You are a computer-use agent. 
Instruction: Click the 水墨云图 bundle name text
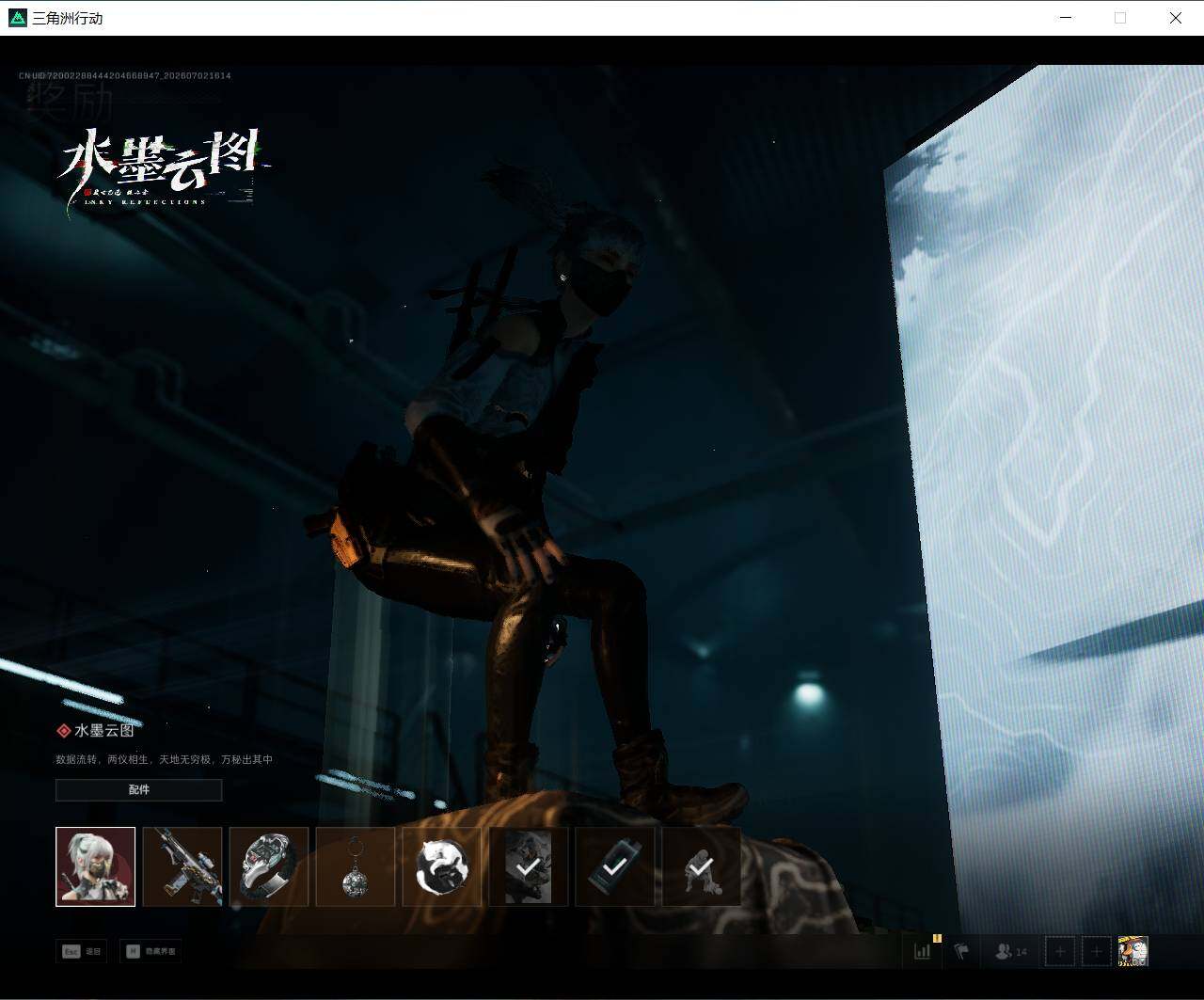104,730
